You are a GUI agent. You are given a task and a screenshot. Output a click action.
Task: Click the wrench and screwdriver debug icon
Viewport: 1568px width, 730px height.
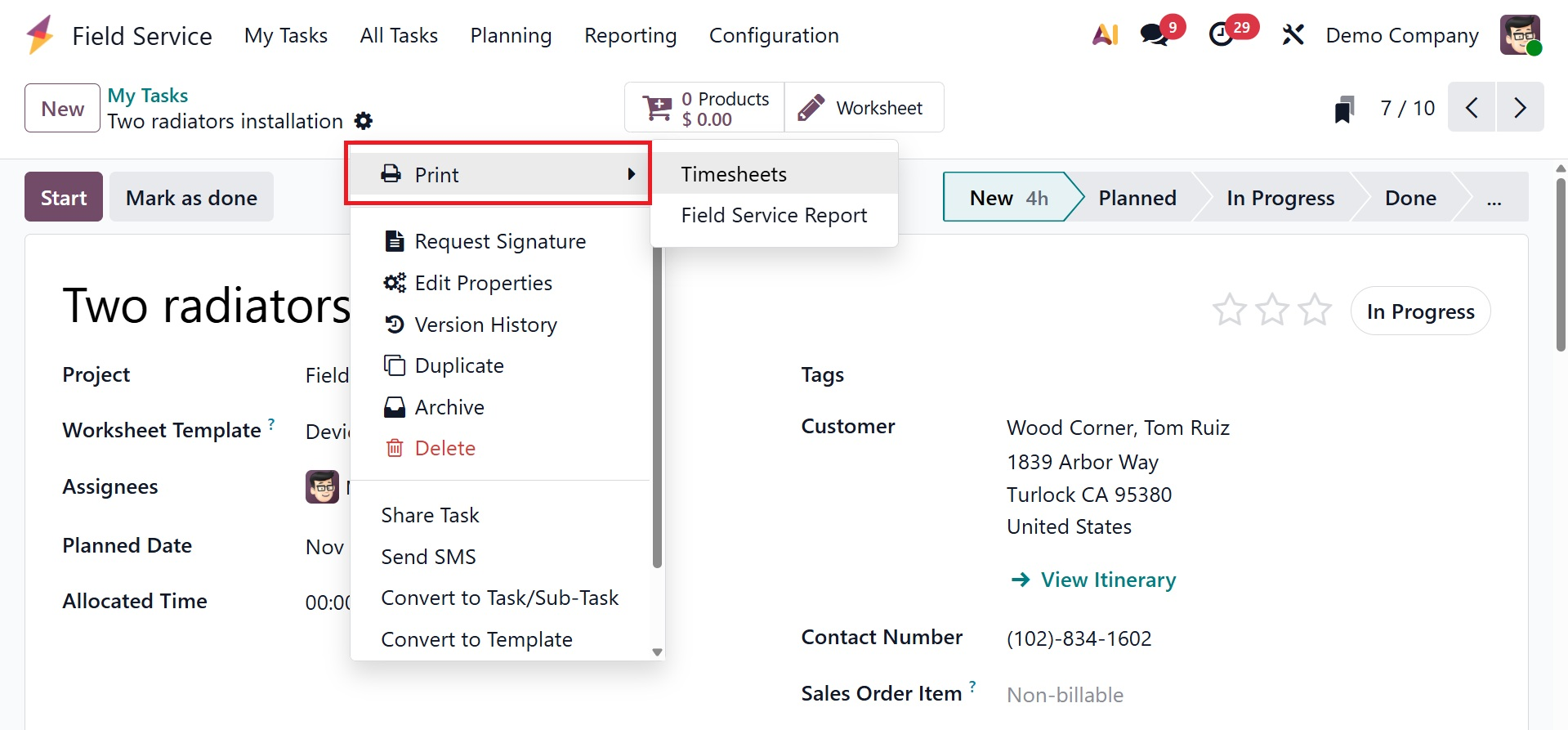[x=1293, y=35]
